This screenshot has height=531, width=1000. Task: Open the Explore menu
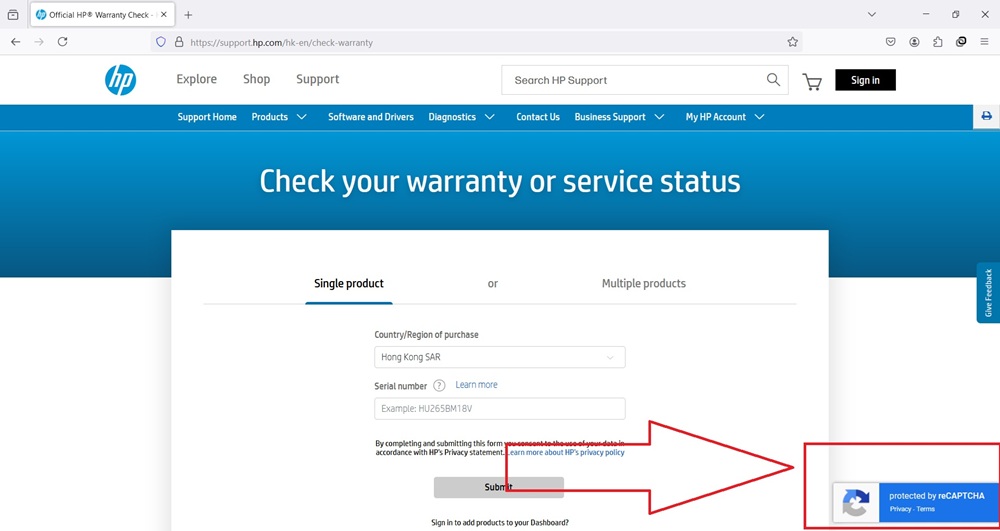click(196, 79)
